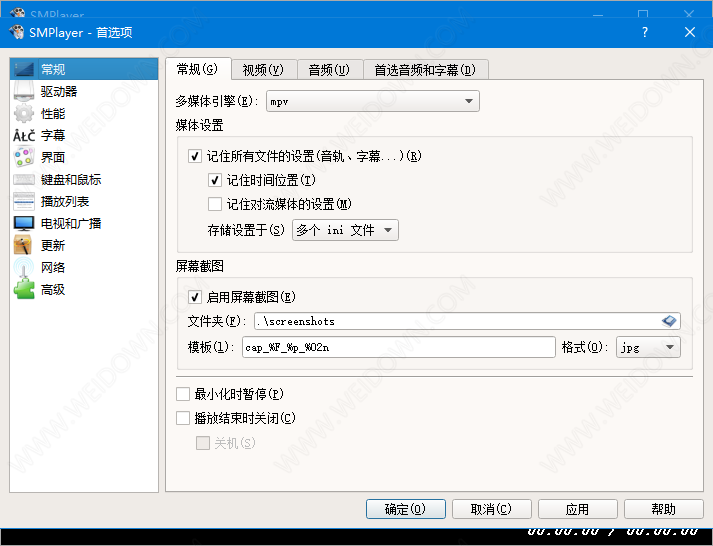713x546 pixels.
Task: Click the greyed 关机 checkbox
Action: tap(203, 443)
